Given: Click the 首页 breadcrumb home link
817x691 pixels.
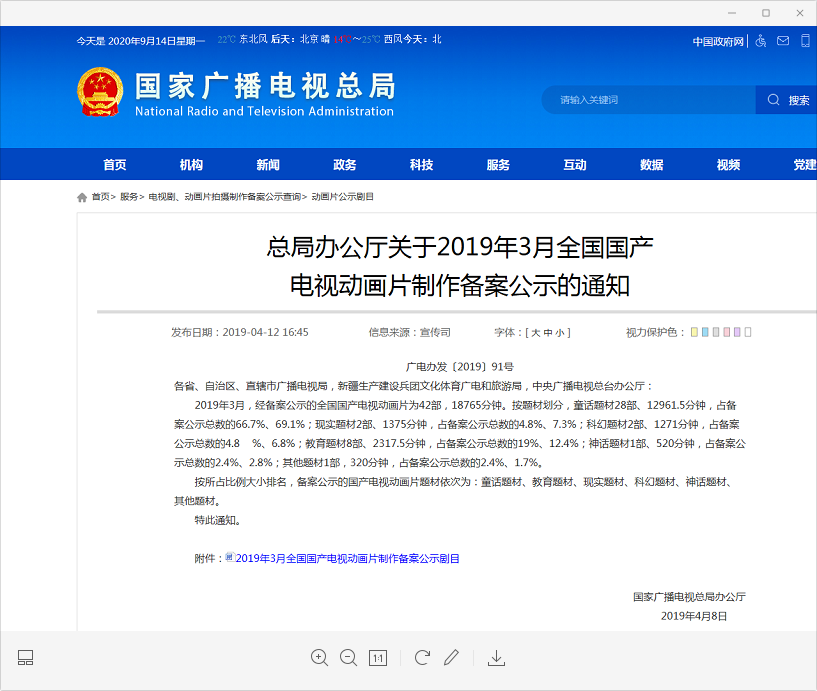Looking at the screenshot, I should click(x=100, y=197).
